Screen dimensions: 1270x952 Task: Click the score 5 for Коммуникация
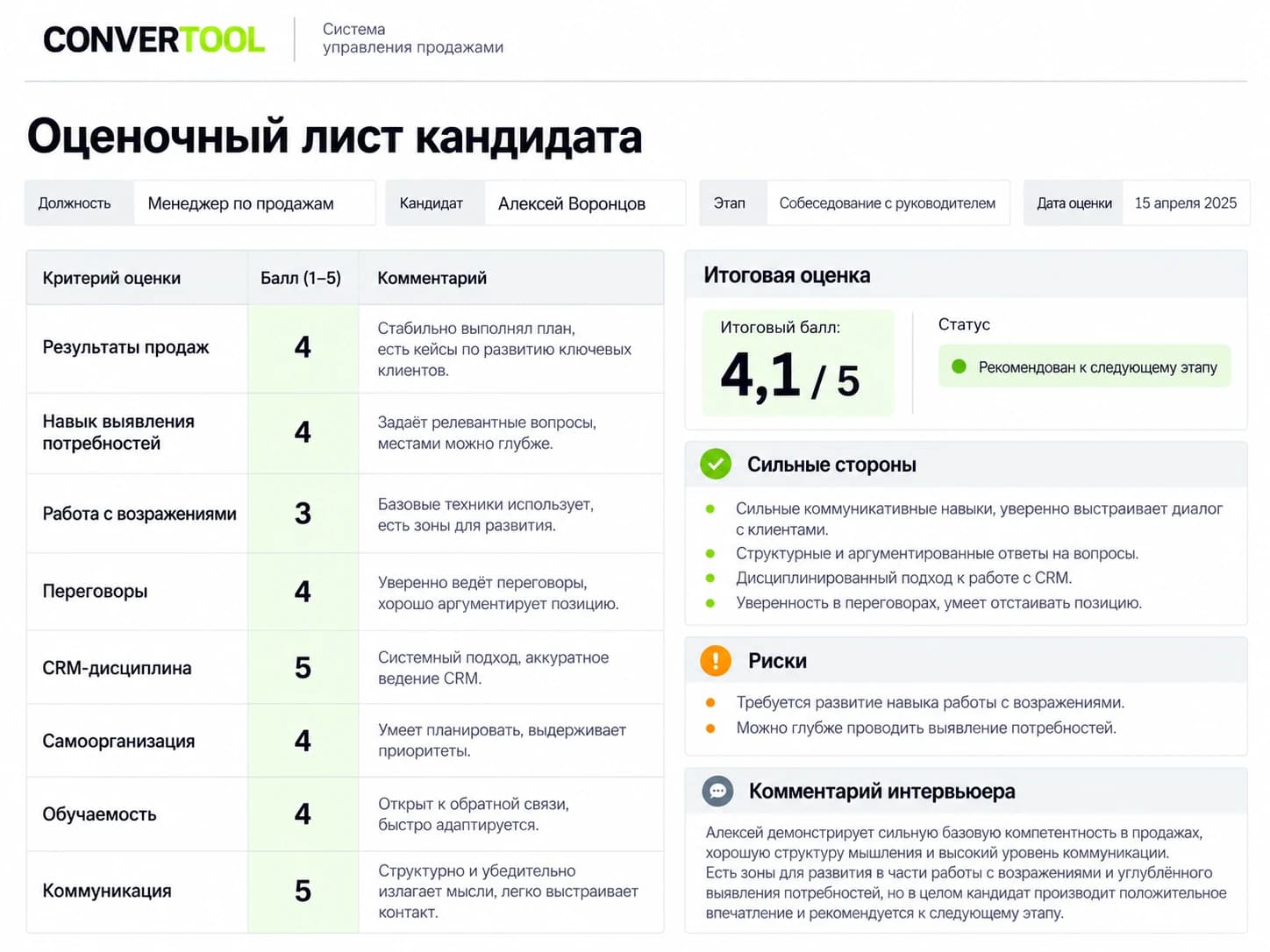303,891
